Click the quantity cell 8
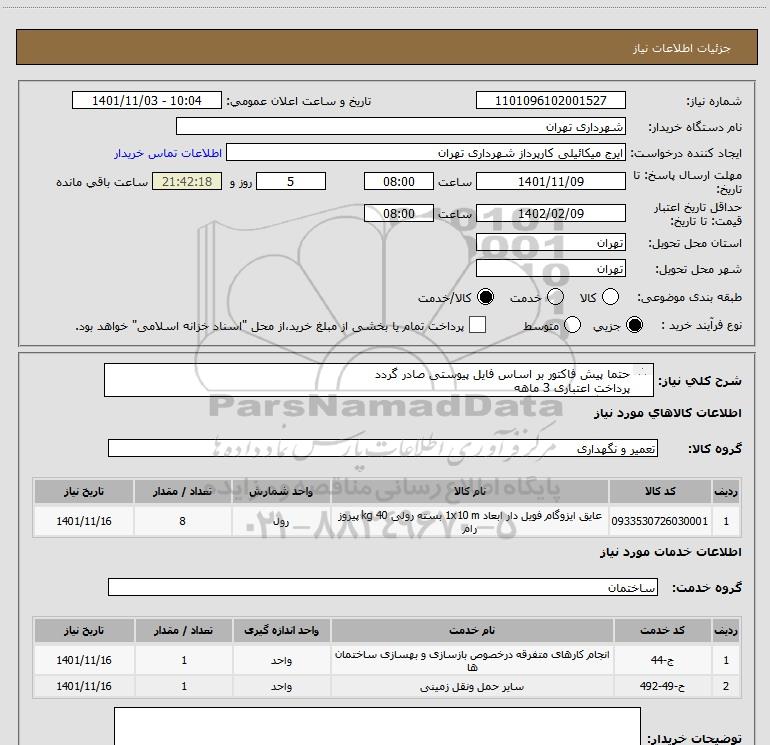 pos(182,521)
